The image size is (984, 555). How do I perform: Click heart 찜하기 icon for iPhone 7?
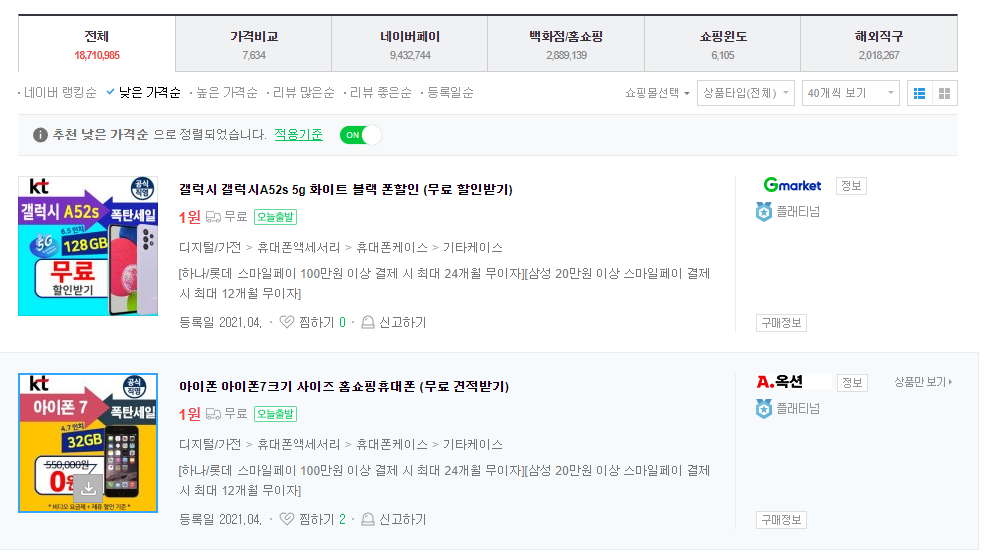click(287, 519)
